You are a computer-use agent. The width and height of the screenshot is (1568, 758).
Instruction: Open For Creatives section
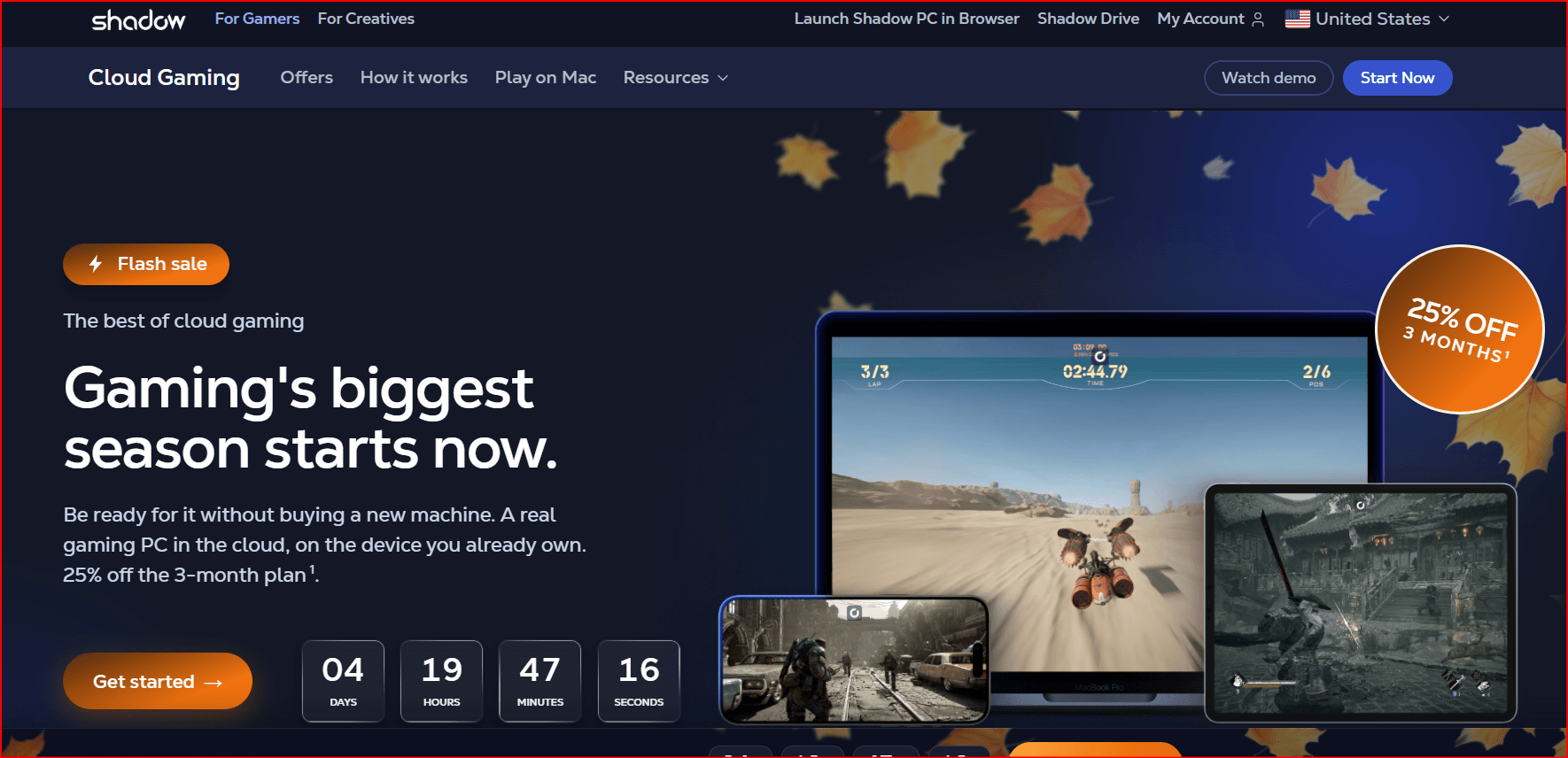coord(366,19)
